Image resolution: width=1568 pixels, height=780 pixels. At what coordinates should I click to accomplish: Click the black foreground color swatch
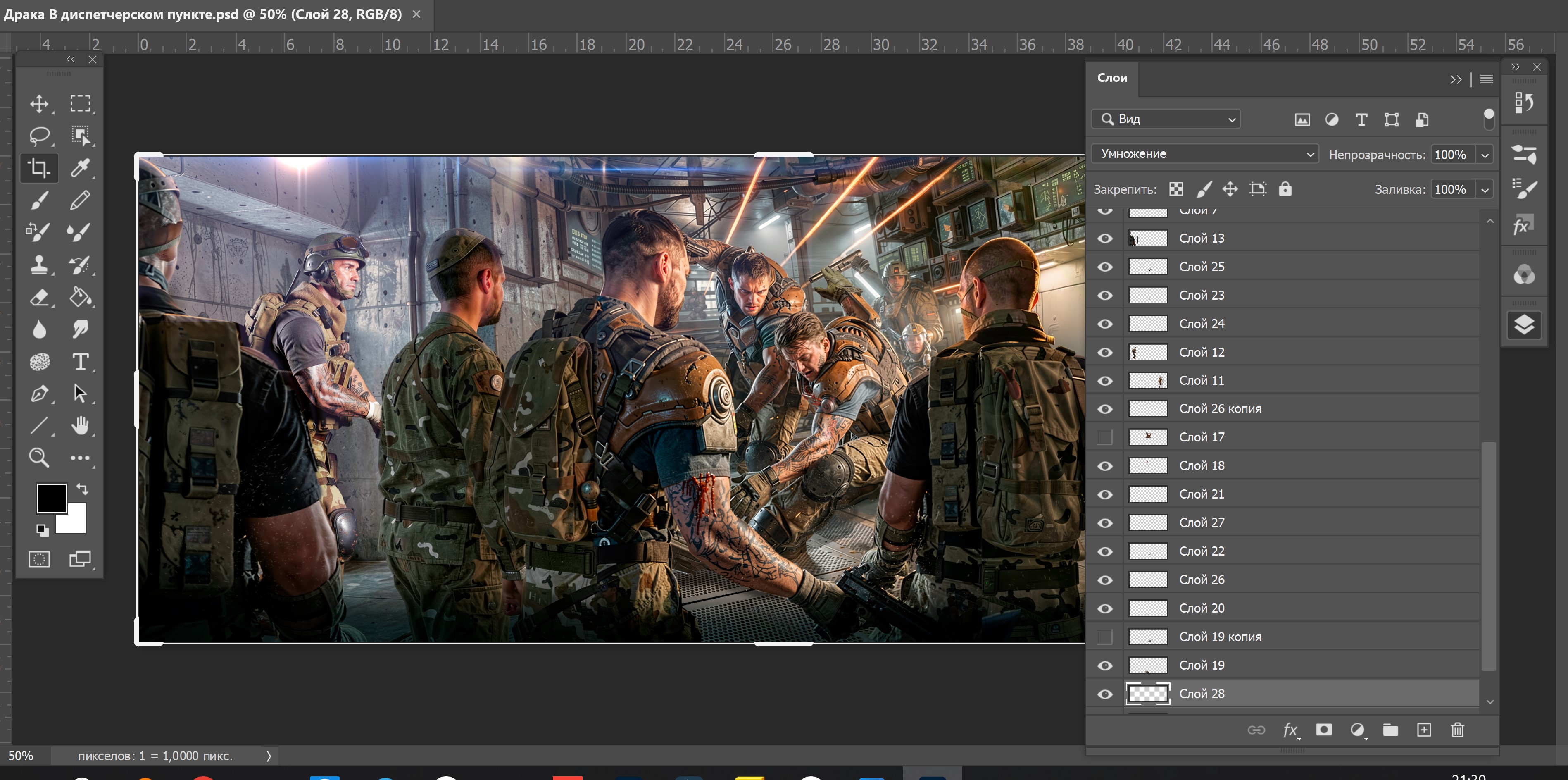(52, 499)
